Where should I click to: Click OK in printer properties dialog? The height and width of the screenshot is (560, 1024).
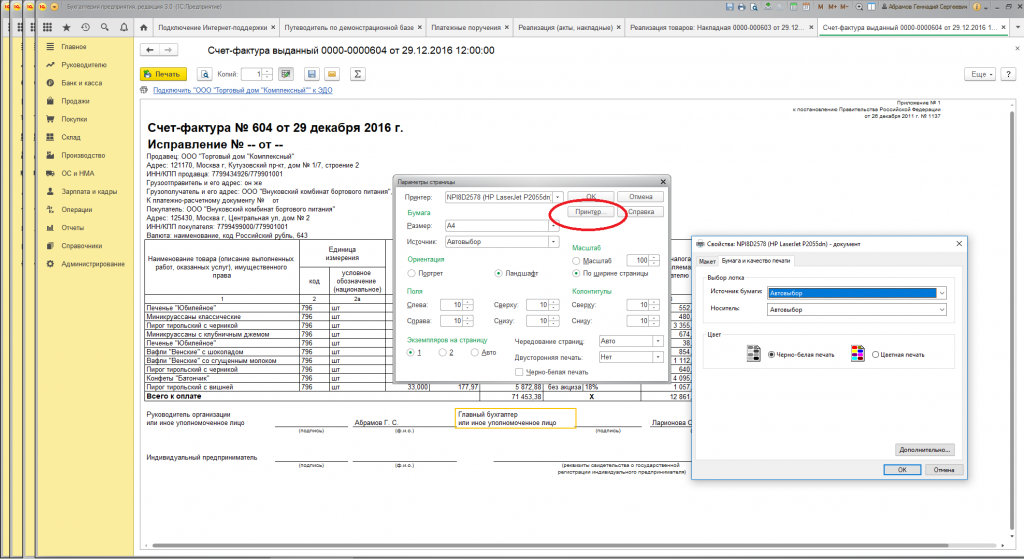(x=902, y=469)
